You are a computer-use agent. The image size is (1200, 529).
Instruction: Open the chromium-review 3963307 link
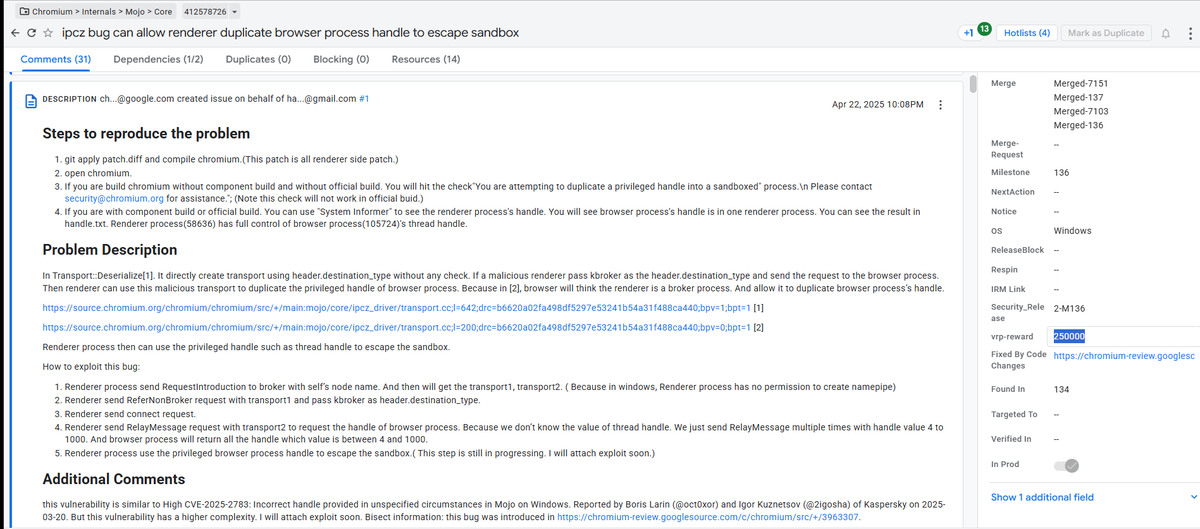708,517
